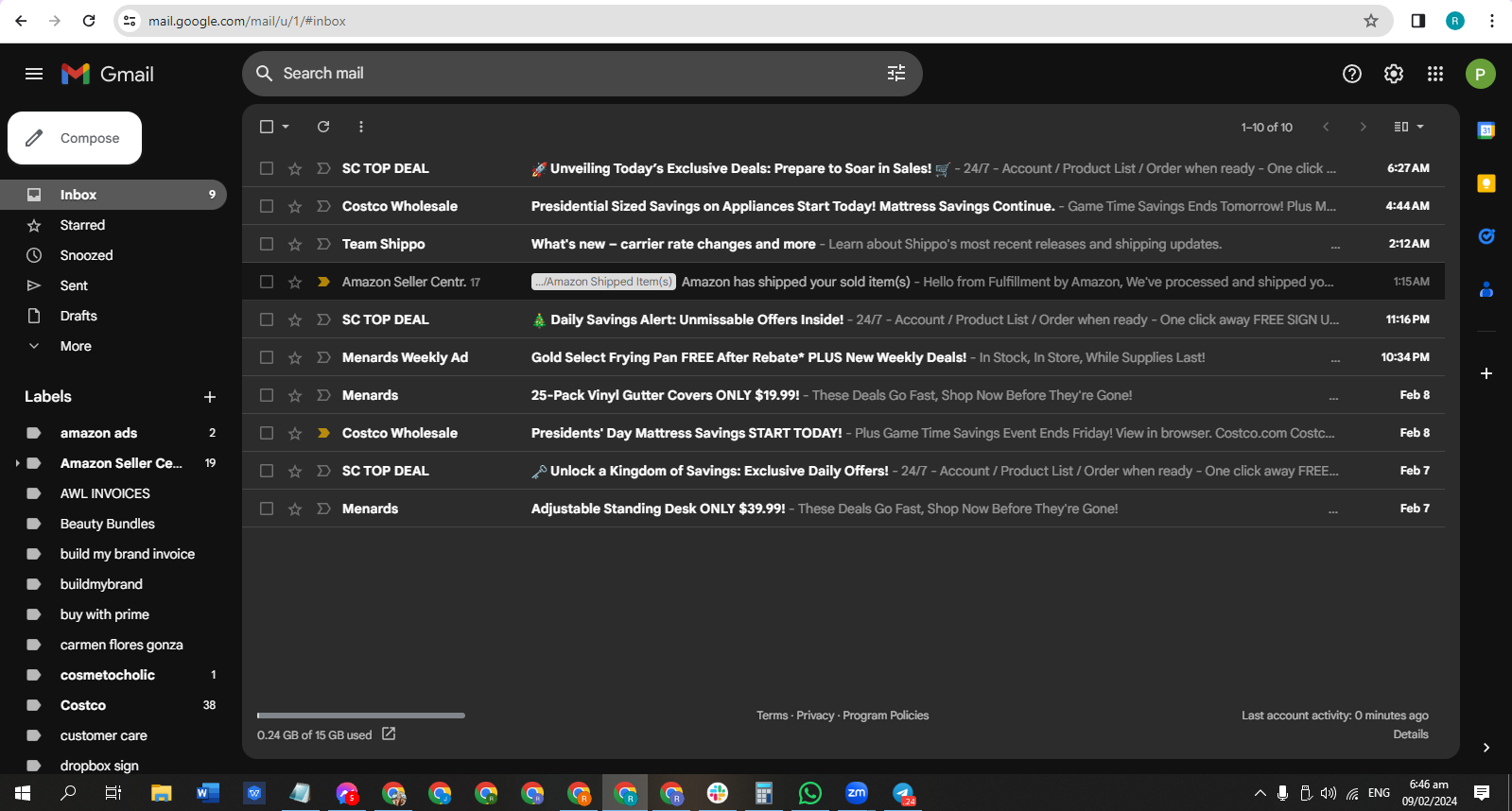View account activity Details link

[x=1411, y=734]
